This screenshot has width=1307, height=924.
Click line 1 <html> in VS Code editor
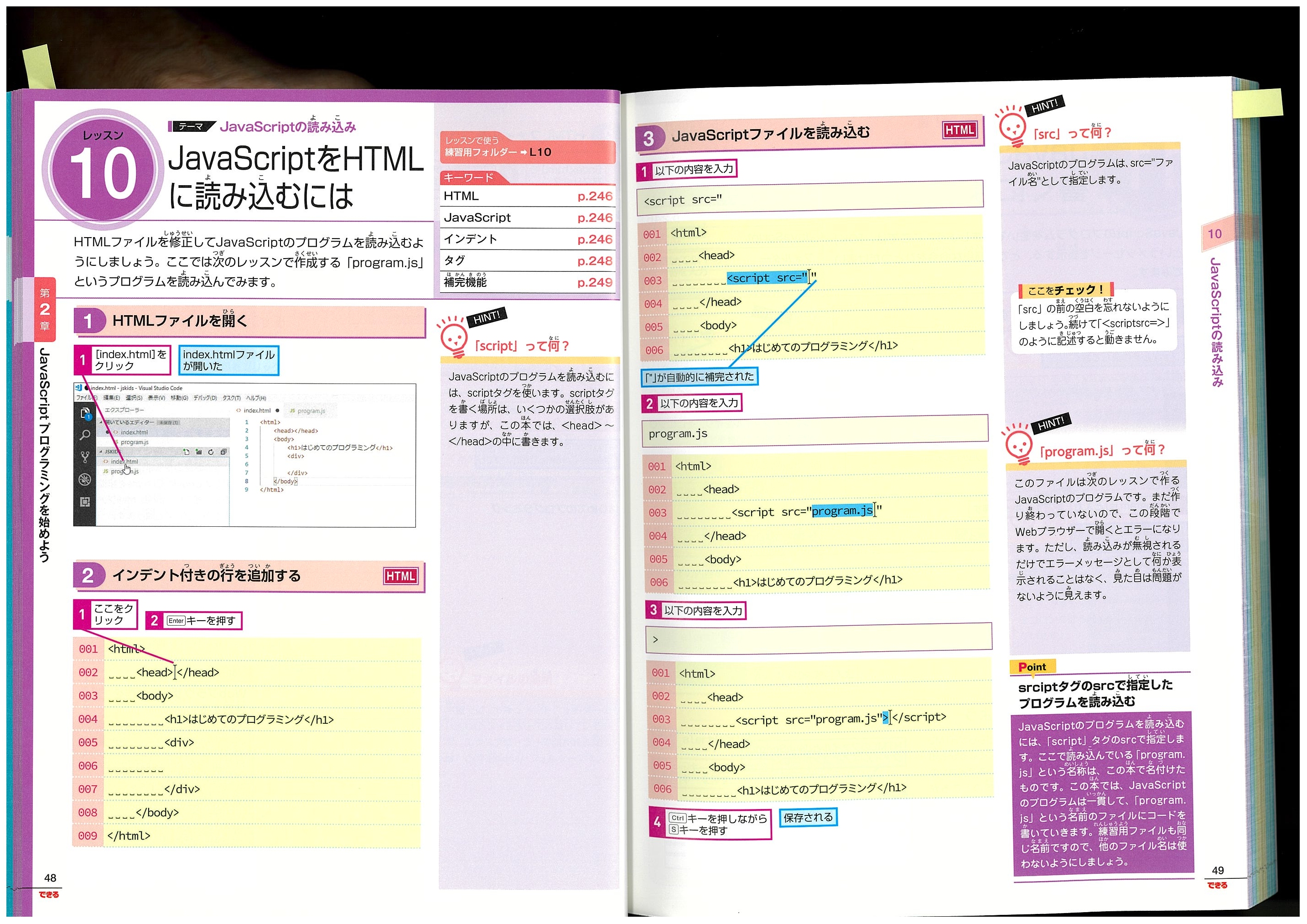tap(270, 422)
